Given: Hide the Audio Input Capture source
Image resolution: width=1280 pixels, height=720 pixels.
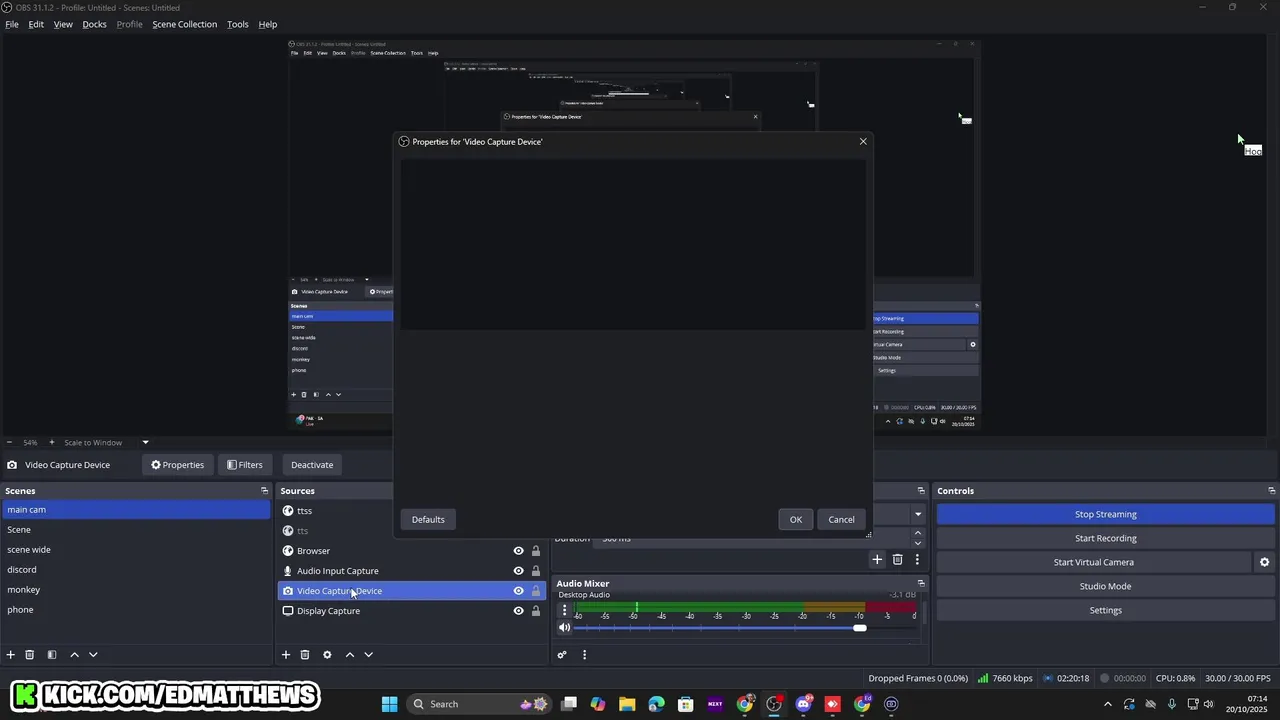Looking at the screenshot, I should (518, 571).
